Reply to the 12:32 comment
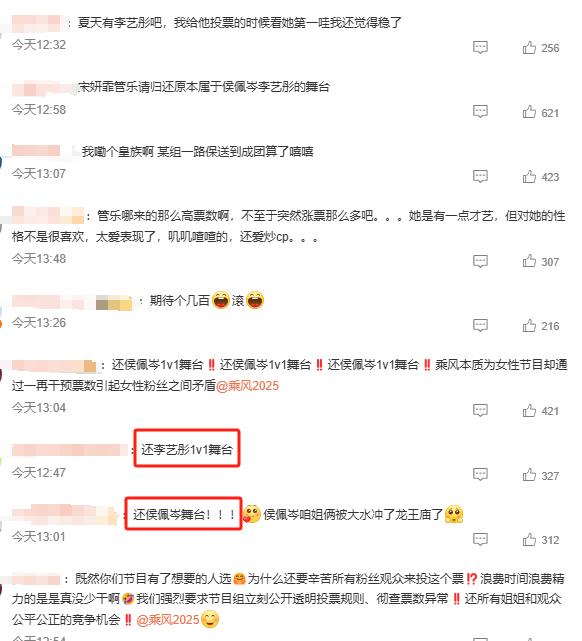Image resolution: width=582 pixels, height=641 pixels. tap(480, 47)
